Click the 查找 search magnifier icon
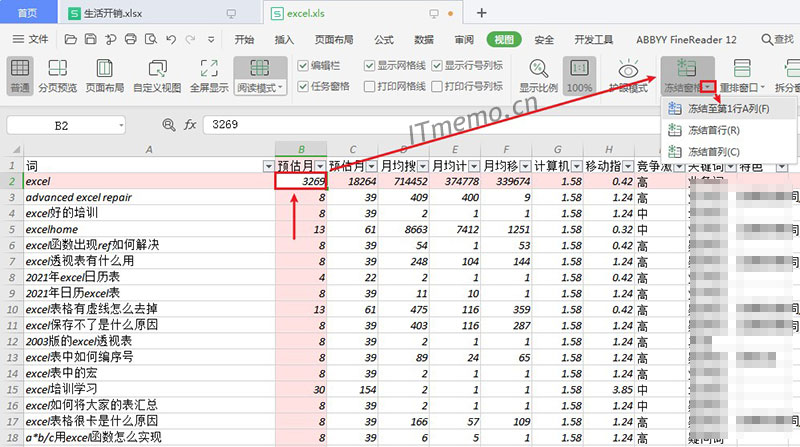Image resolution: width=800 pixels, height=447 pixels. click(766, 39)
